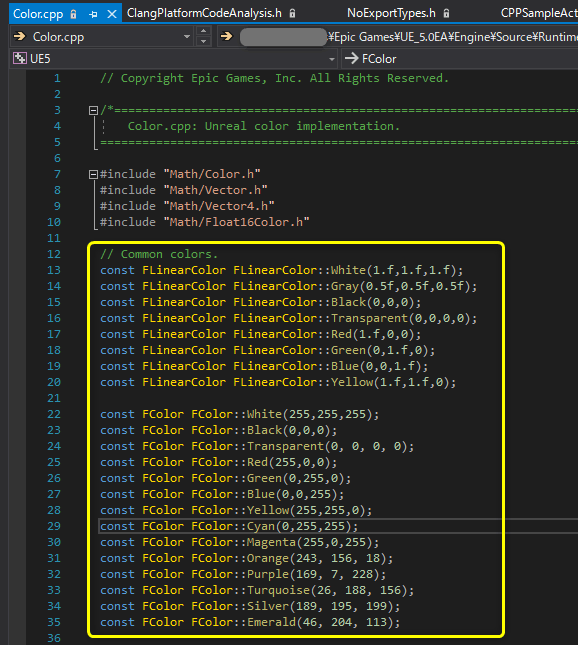The width and height of the screenshot is (578, 645).
Task: Click FColor::Red(255,0,0) line
Action: (219, 462)
